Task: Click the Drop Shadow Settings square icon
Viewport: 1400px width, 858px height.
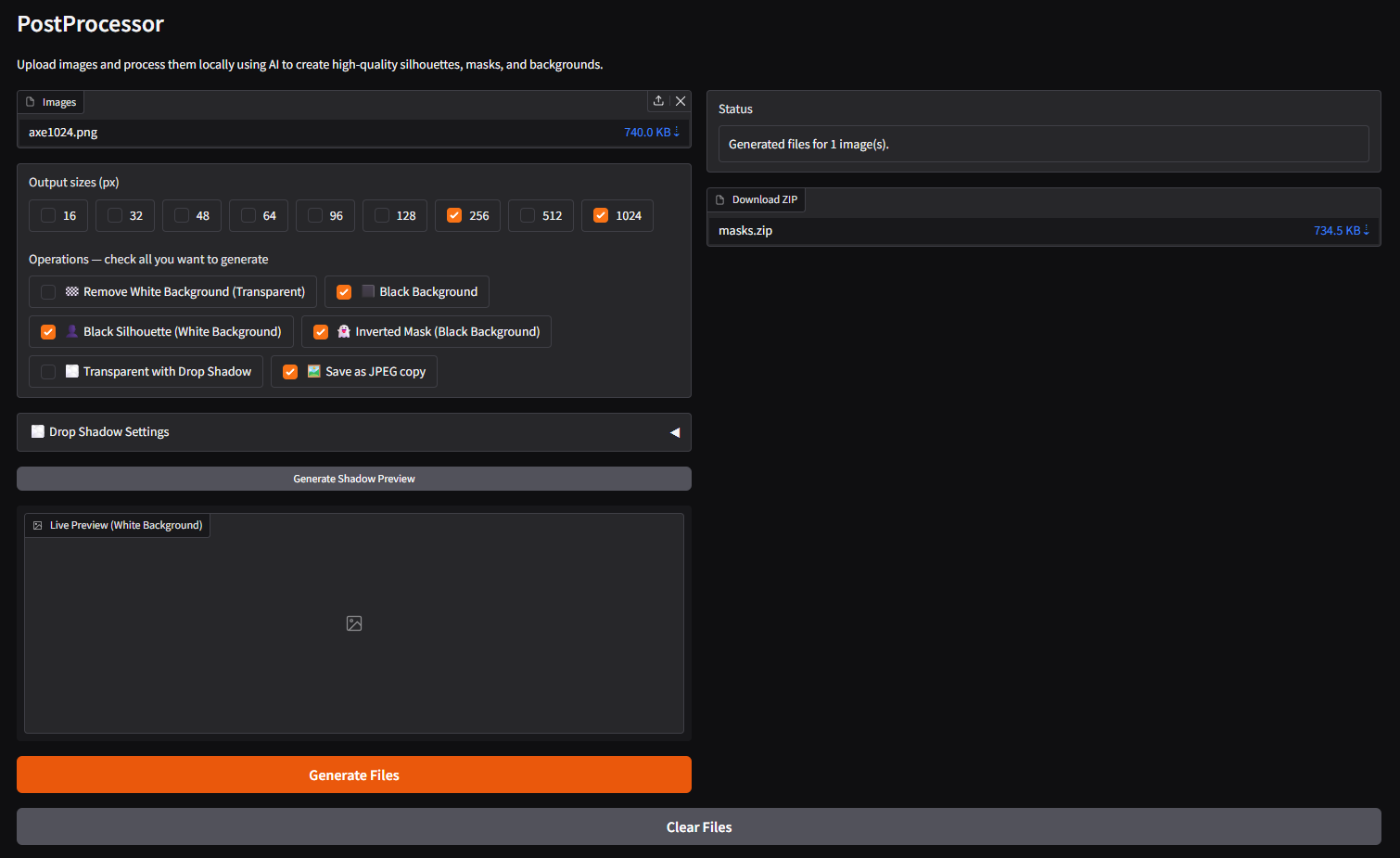Action: pos(38,432)
